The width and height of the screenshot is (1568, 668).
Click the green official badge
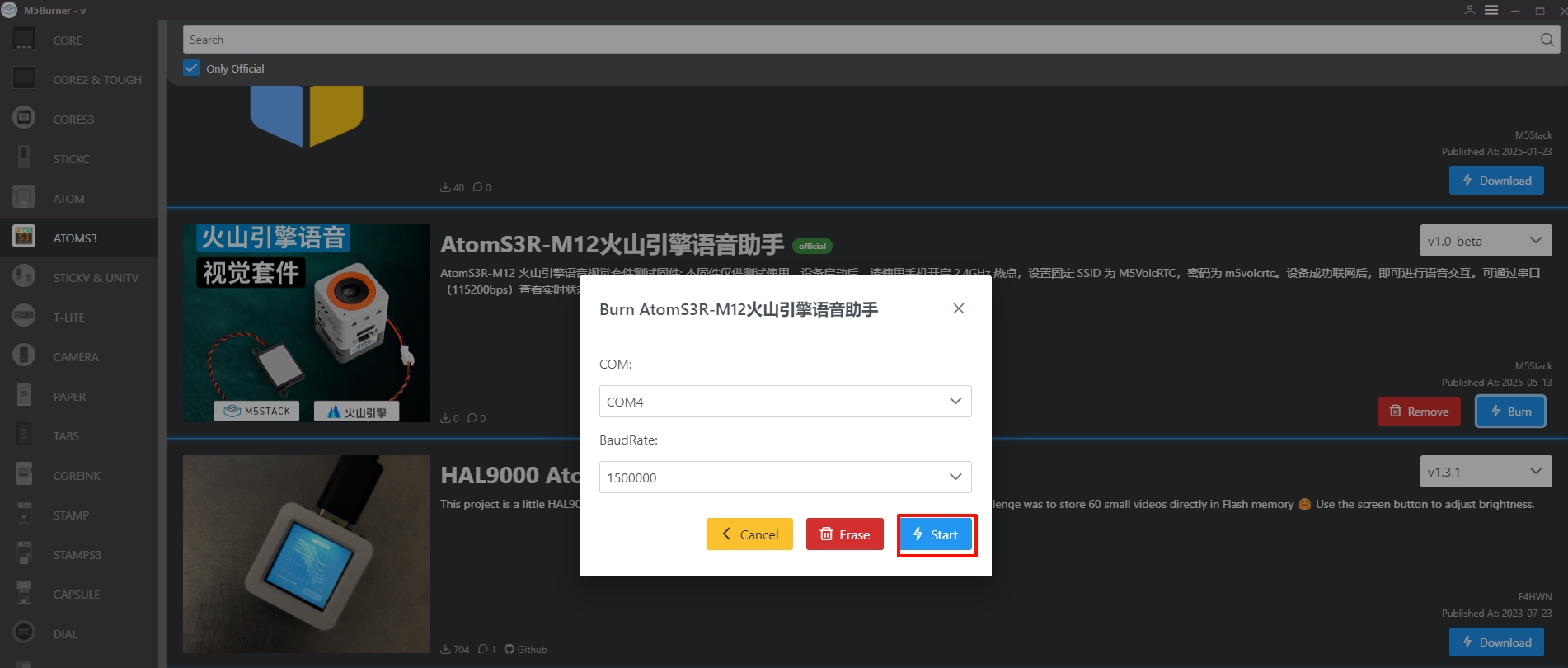[812, 246]
